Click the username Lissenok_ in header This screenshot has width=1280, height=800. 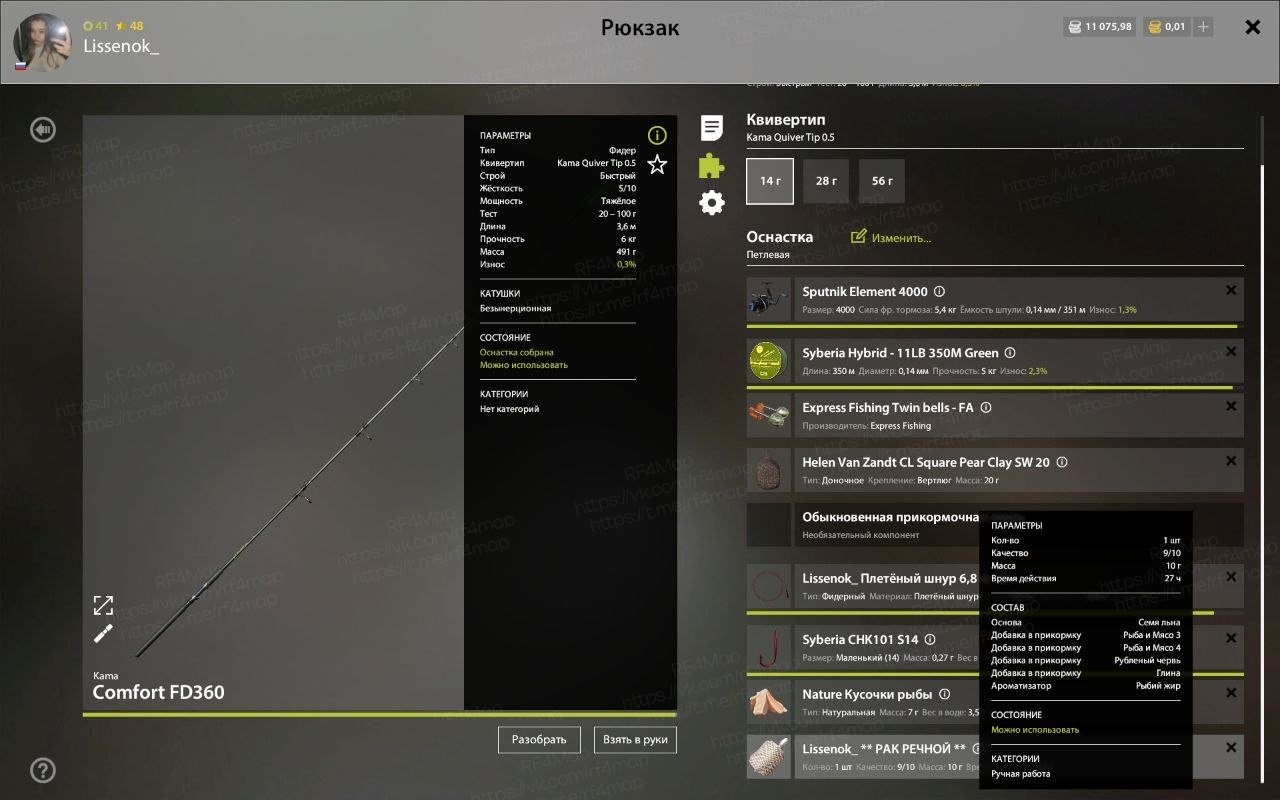click(x=121, y=46)
